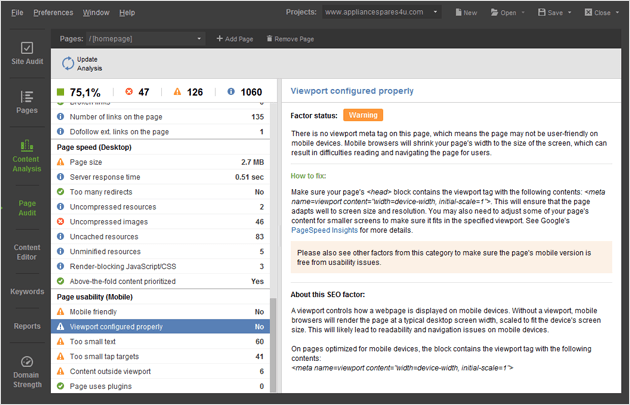Select Number of links on the page row
Image resolution: width=630 pixels, height=405 pixels.
coord(160,117)
